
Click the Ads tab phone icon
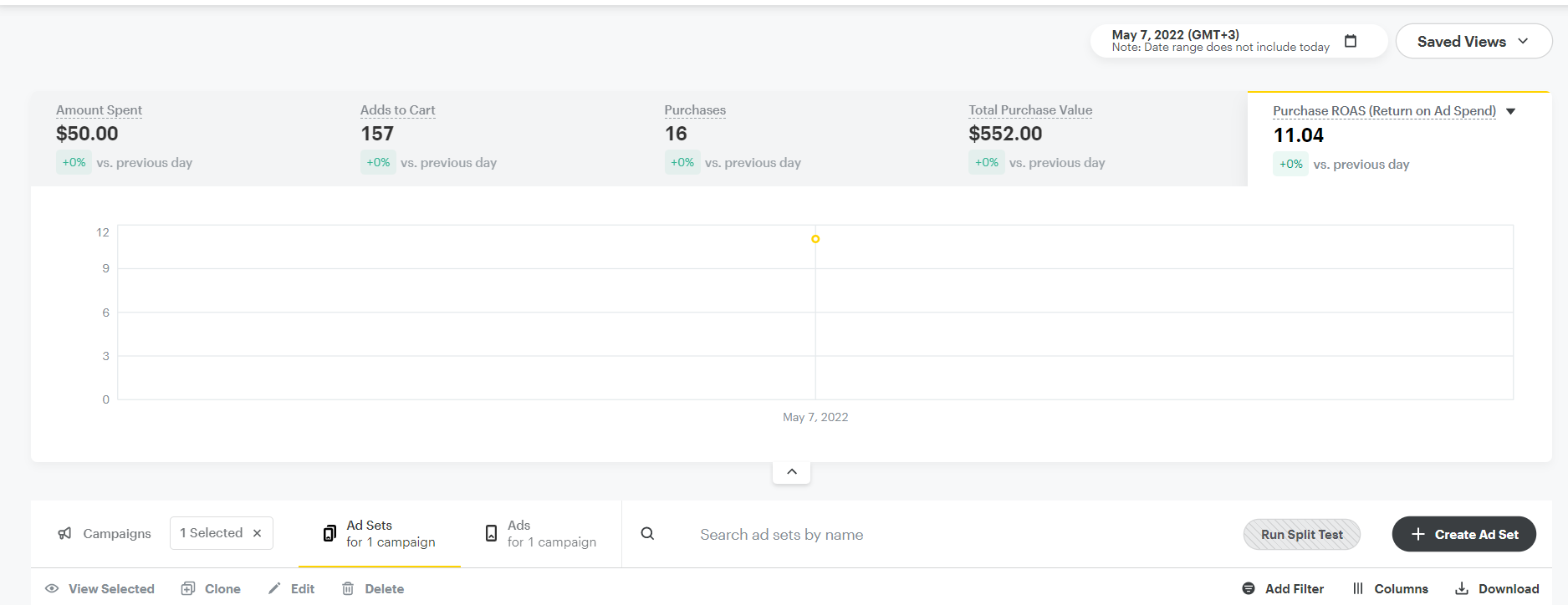pyautogui.click(x=491, y=533)
